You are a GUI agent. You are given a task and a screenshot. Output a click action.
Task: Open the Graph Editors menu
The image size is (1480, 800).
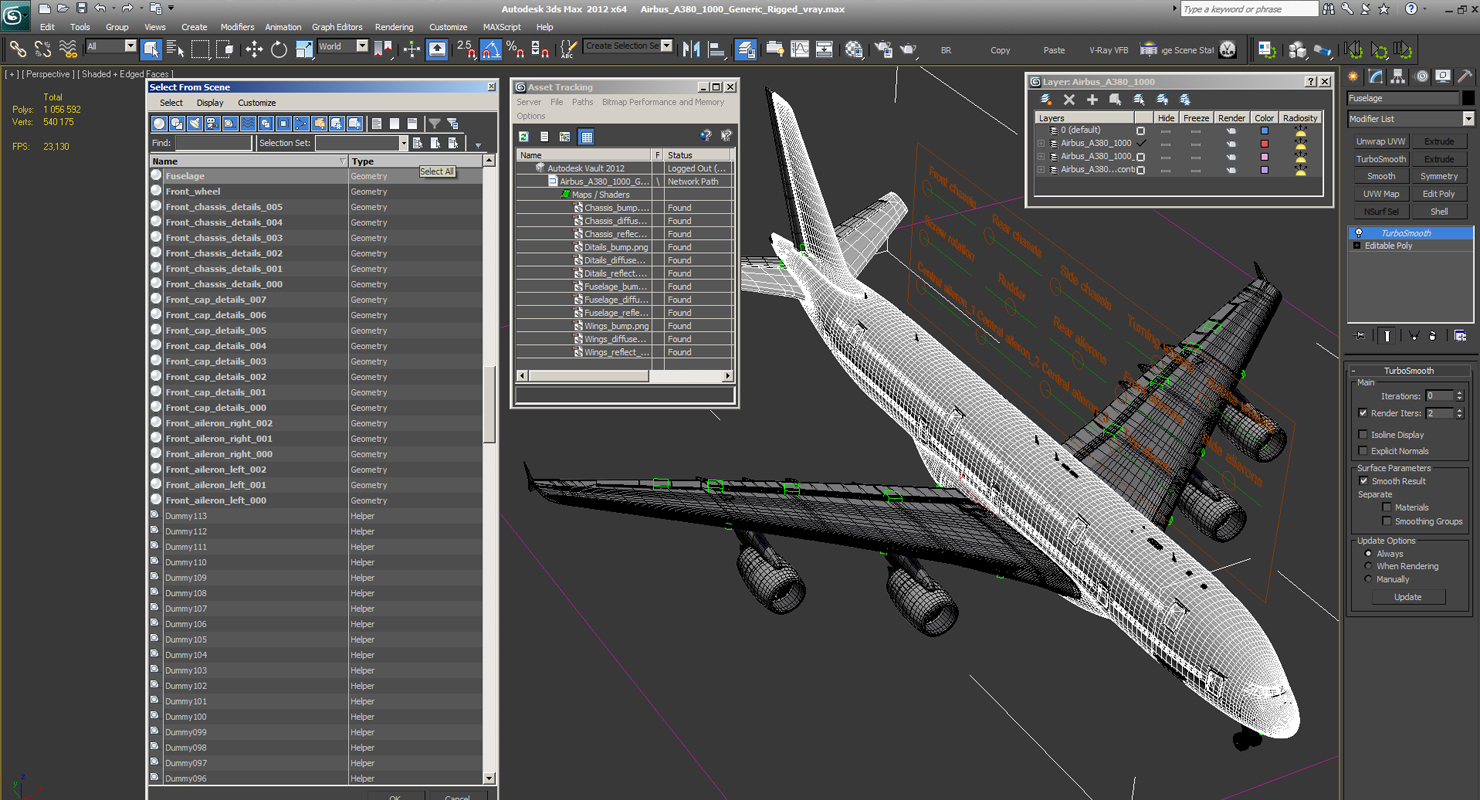coord(337,27)
